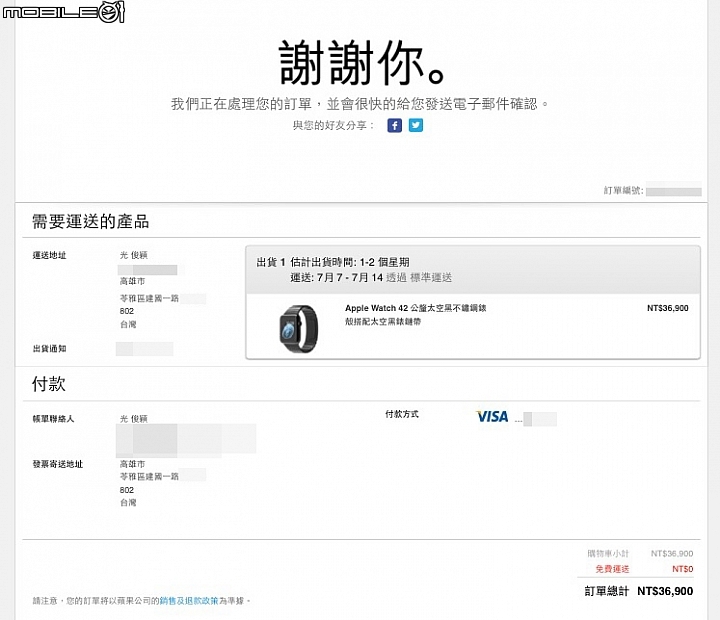Image resolution: width=720 pixels, height=620 pixels.
Task: Click the 免費運送 label
Action: tap(612, 569)
